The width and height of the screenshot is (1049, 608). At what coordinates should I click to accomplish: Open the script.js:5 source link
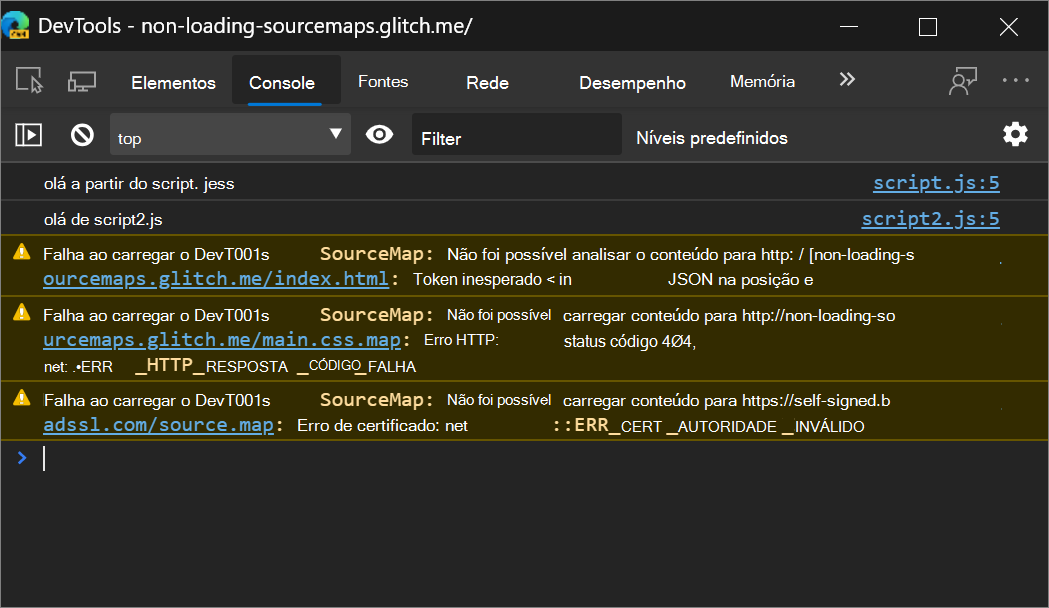coord(935,183)
